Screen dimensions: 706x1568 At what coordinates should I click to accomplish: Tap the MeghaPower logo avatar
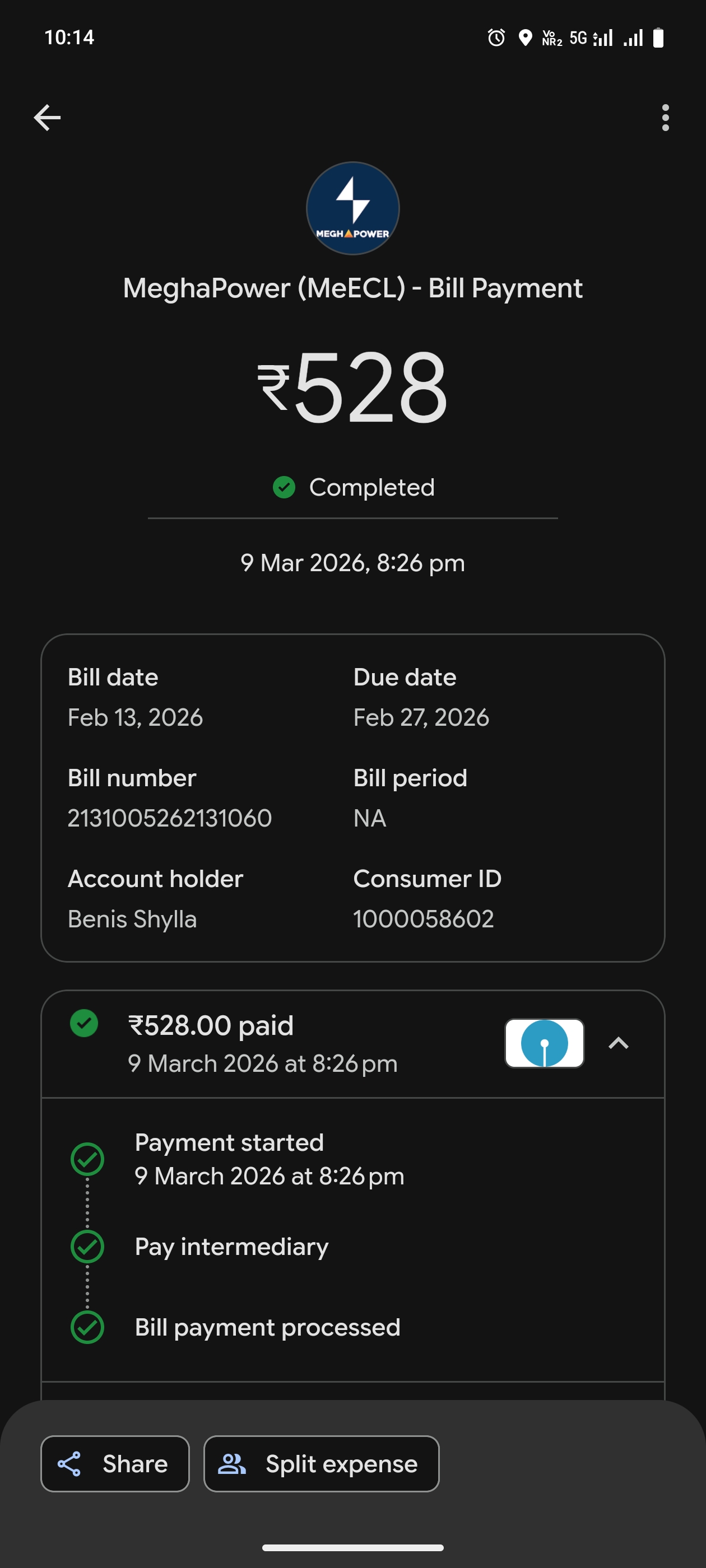point(352,208)
